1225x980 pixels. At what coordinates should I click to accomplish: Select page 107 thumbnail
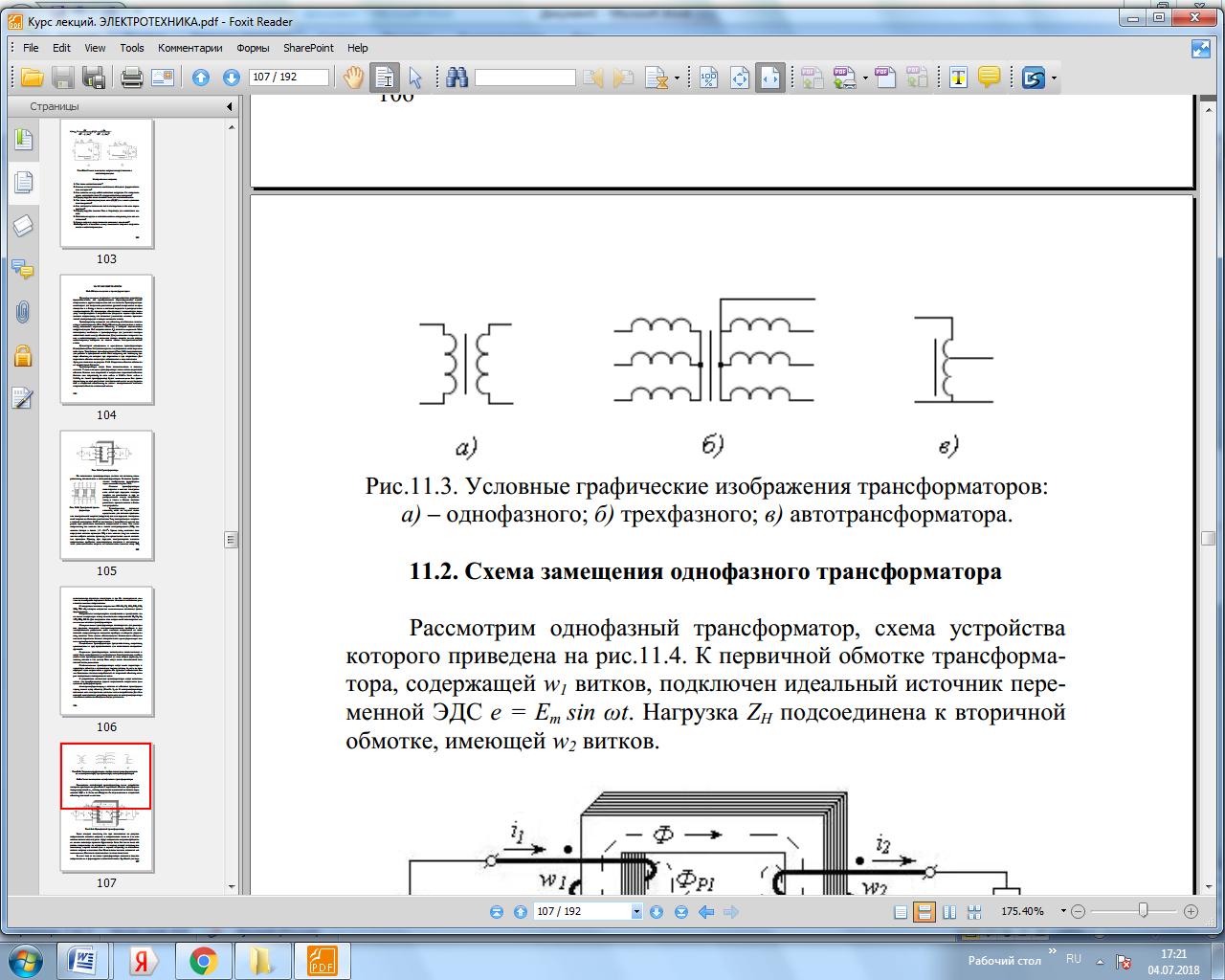(106, 808)
